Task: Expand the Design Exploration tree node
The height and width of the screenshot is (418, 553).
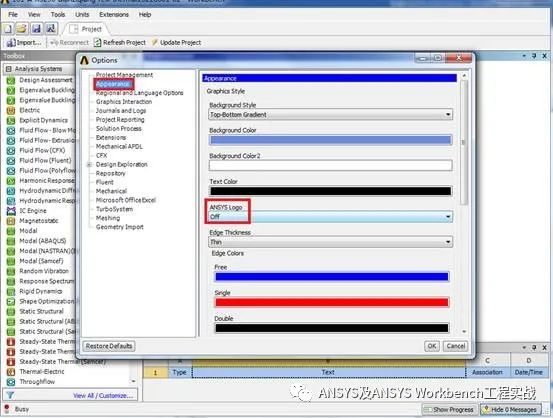Action: point(90,164)
